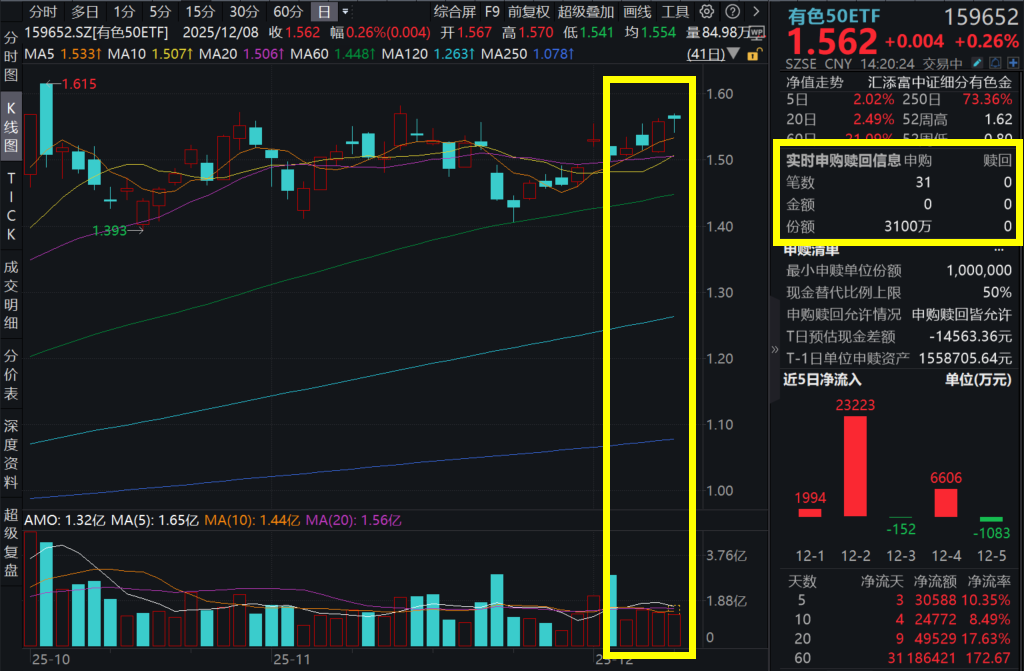Switch chart period to 多日
This screenshot has height=671, width=1024.
click(83, 10)
